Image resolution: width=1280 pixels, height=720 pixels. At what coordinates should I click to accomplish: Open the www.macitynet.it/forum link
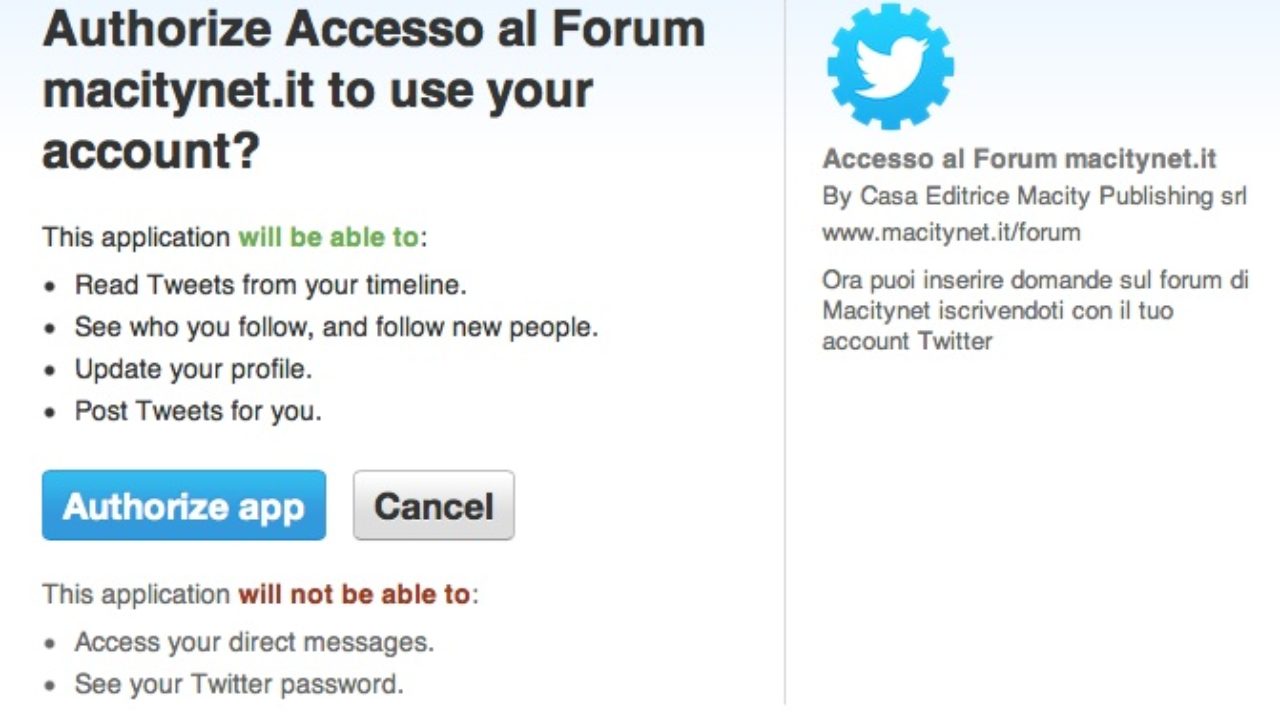tap(951, 233)
